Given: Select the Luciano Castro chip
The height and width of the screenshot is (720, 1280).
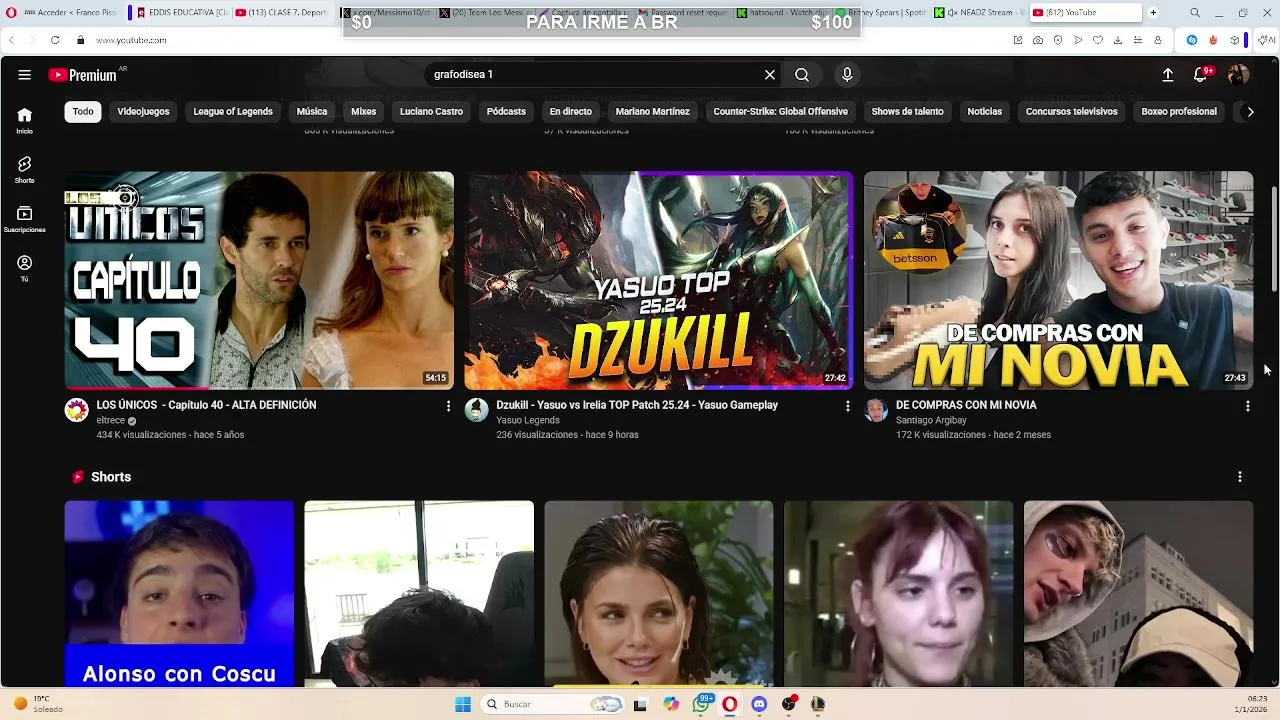Looking at the screenshot, I should 431,112.
